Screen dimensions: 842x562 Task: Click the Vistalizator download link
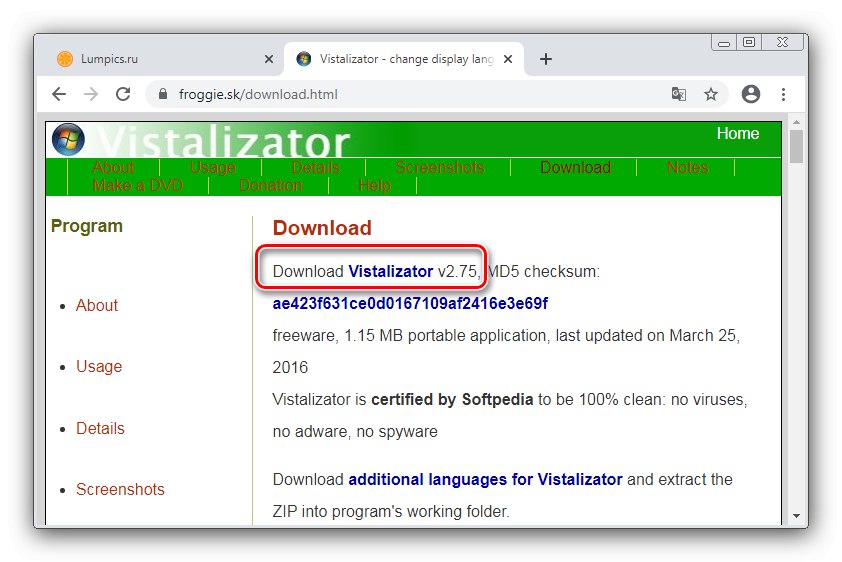(390, 271)
